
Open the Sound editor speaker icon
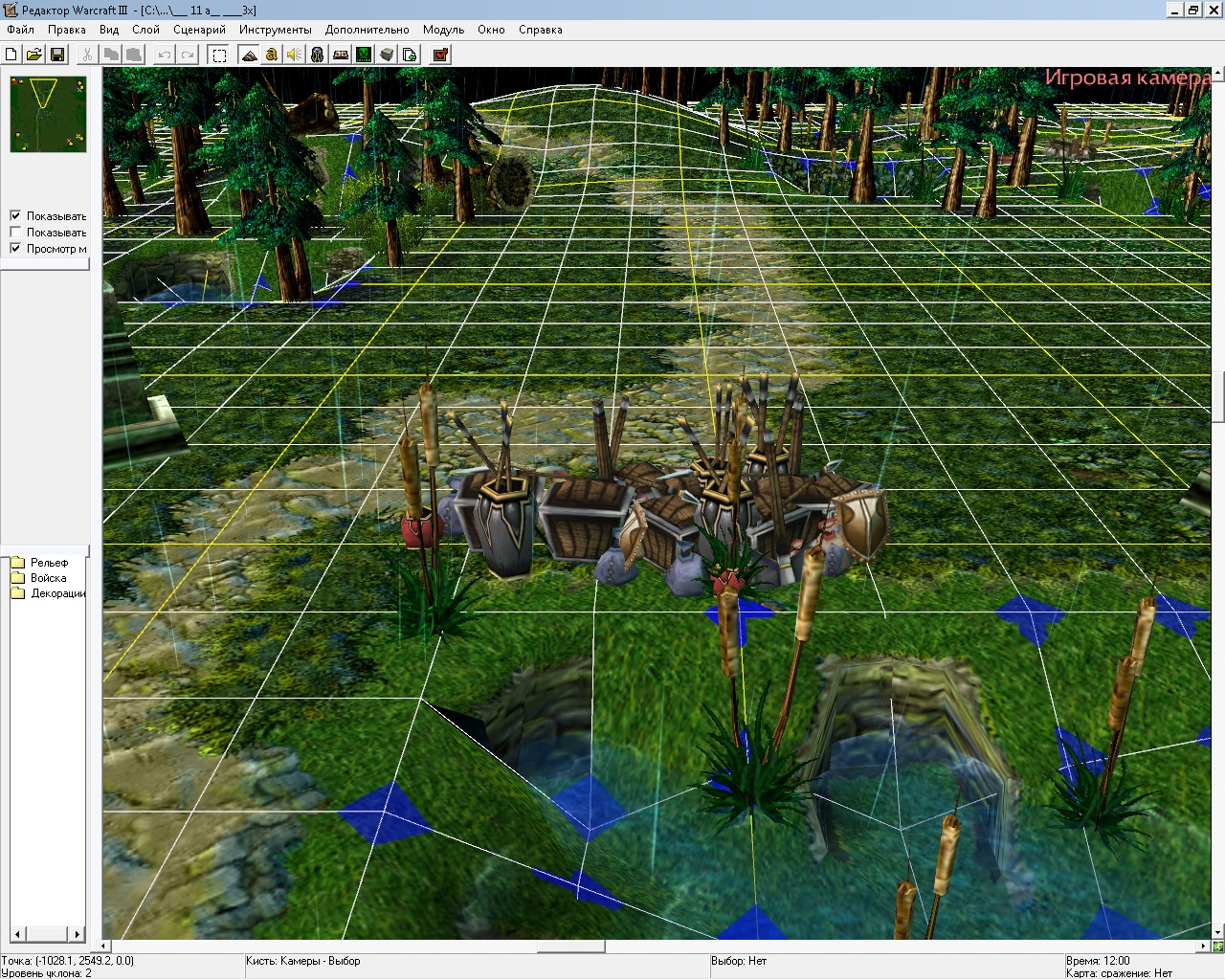click(295, 55)
